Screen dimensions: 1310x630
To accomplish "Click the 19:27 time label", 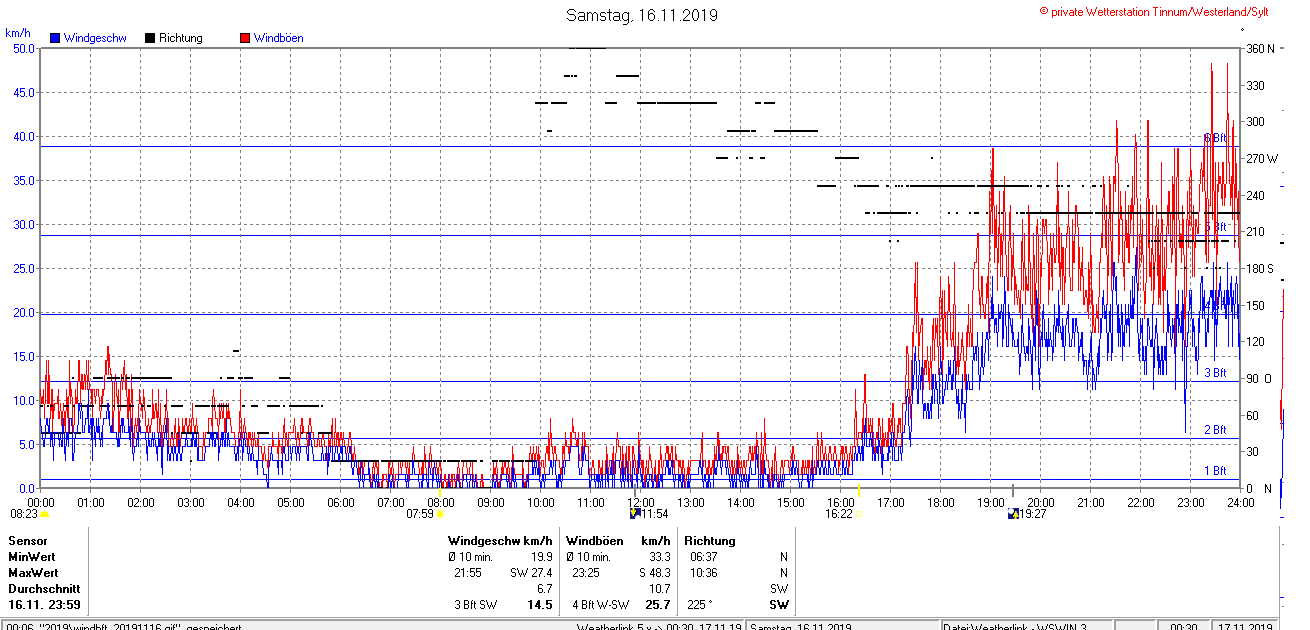I will [x=1032, y=514].
